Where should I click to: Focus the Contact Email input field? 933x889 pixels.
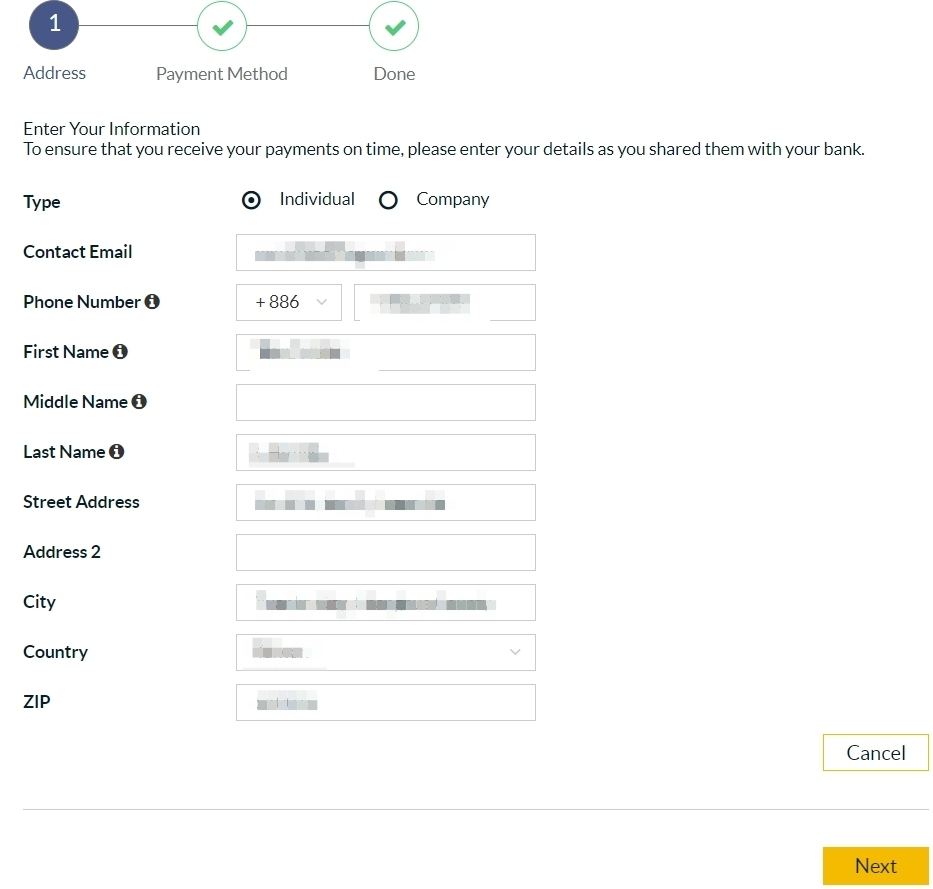[x=386, y=252]
